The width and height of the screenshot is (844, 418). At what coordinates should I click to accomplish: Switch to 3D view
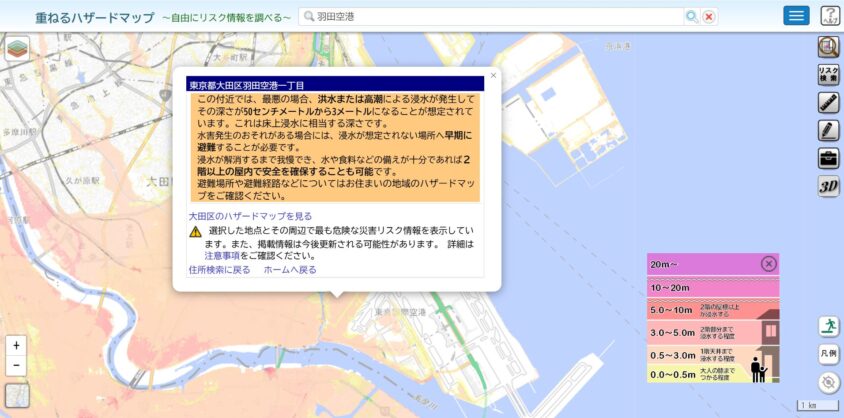click(x=828, y=186)
